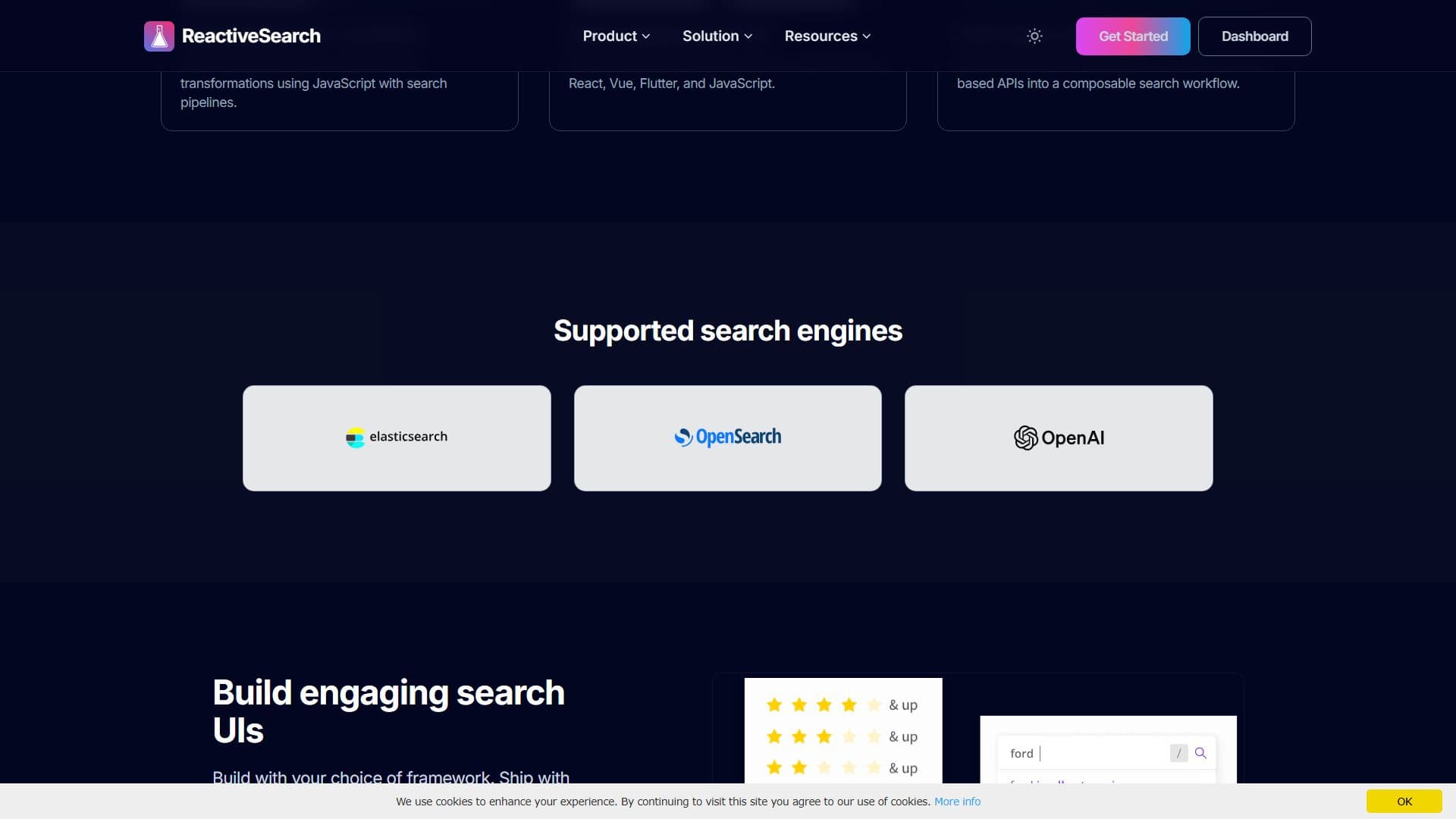The width and height of the screenshot is (1456, 819).
Task: Select the elasticsearch engine card
Action: (397, 438)
